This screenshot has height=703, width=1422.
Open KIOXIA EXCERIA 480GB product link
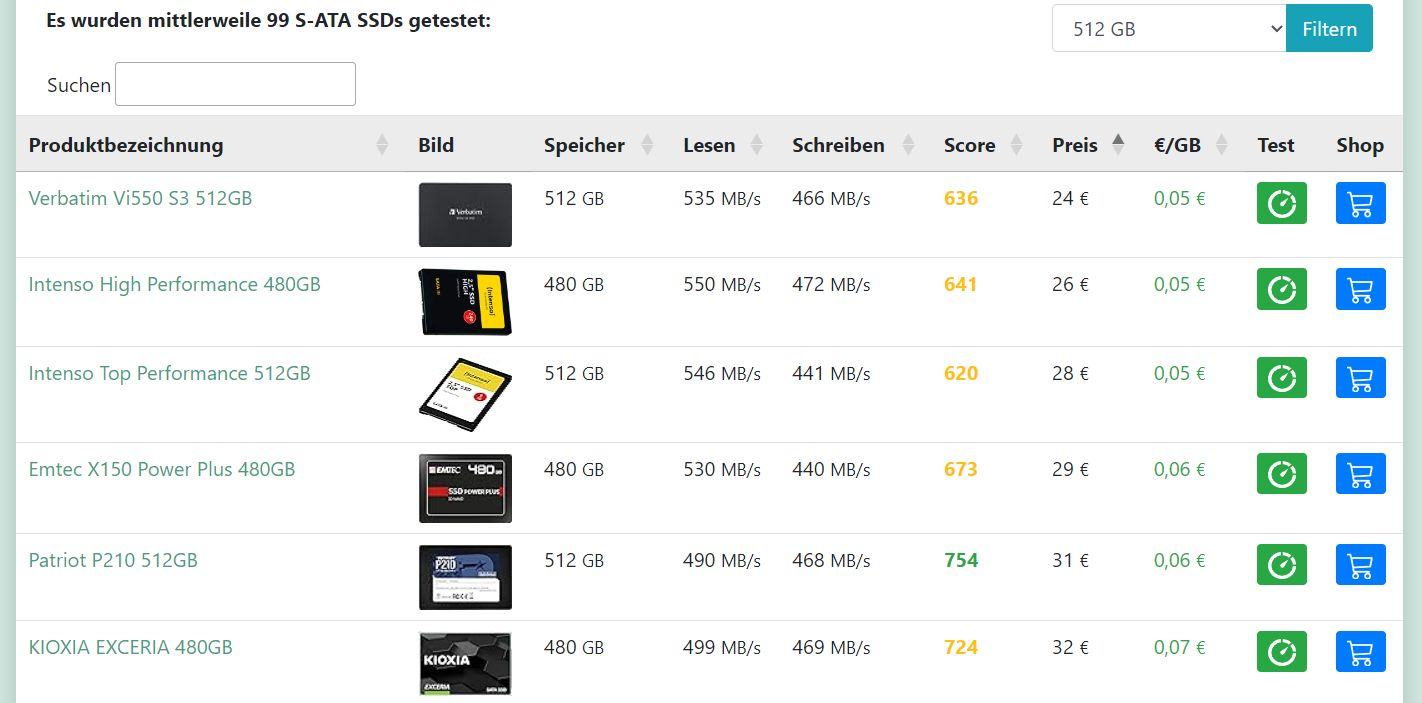click(130, 647)
